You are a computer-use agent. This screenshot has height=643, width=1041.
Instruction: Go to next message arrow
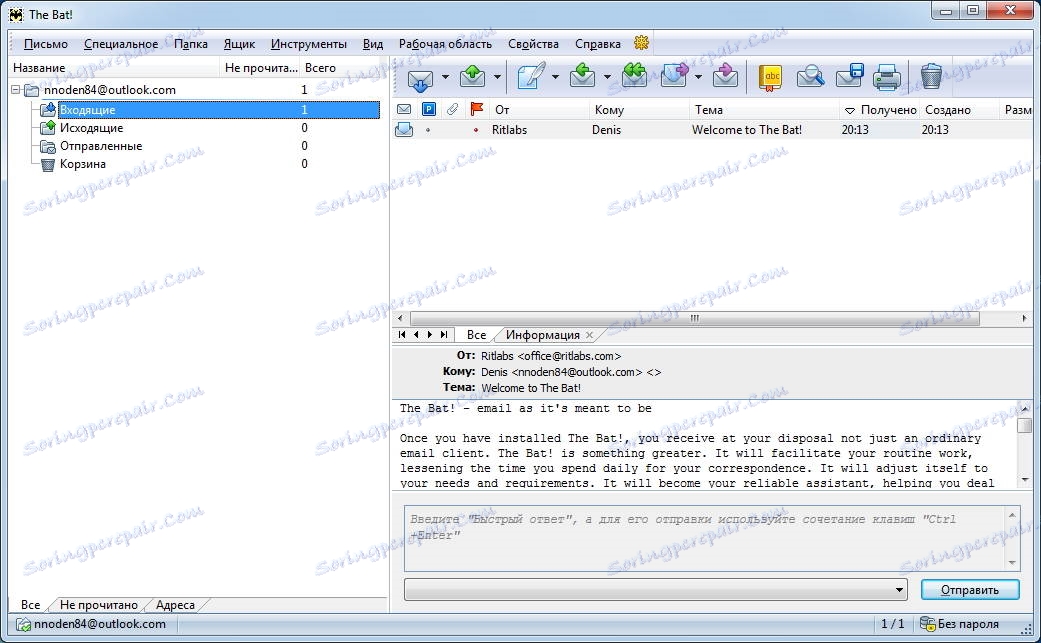click(x=430, y=335)
